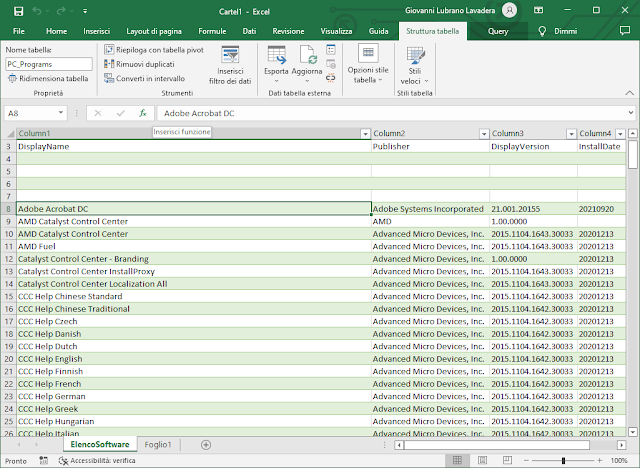Click the macro recording status bar icon
Image resolution: width=640 pixels, height=468 pixels.
click(x=43, y=460)
